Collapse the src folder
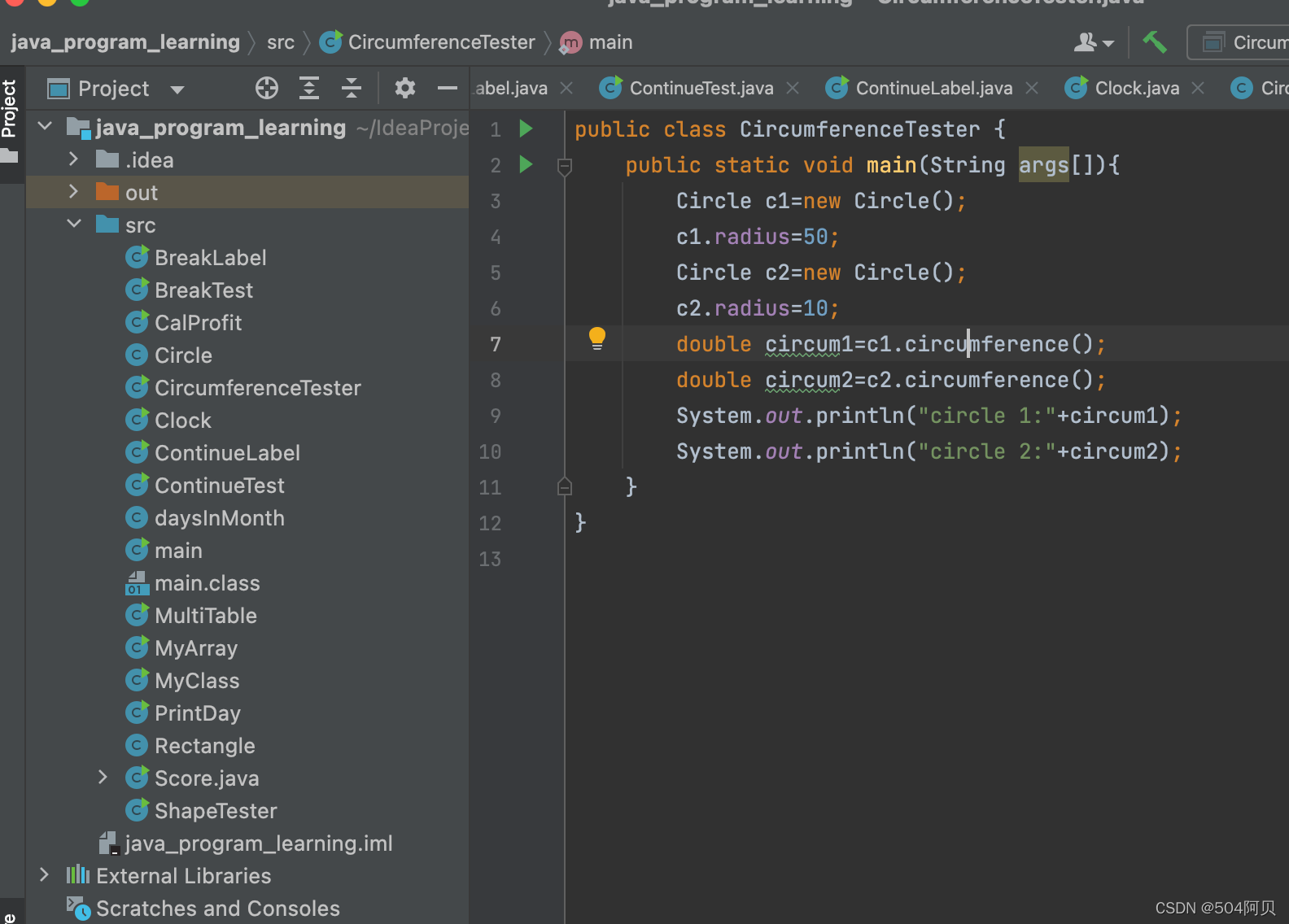This screenshot has height=924, width=1289. coord(74,224)
